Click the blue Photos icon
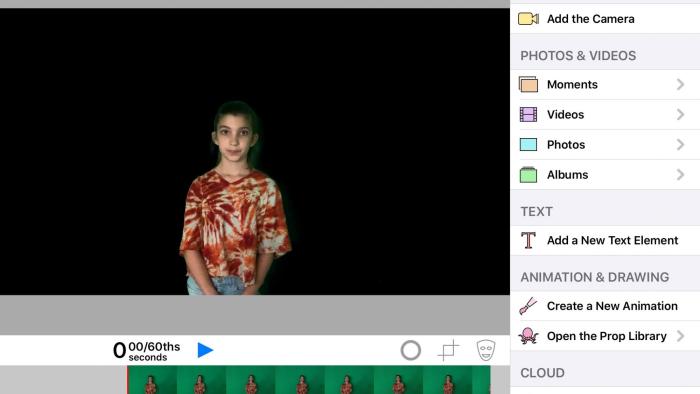Viewport: 700px width, 394px height. 528,145
